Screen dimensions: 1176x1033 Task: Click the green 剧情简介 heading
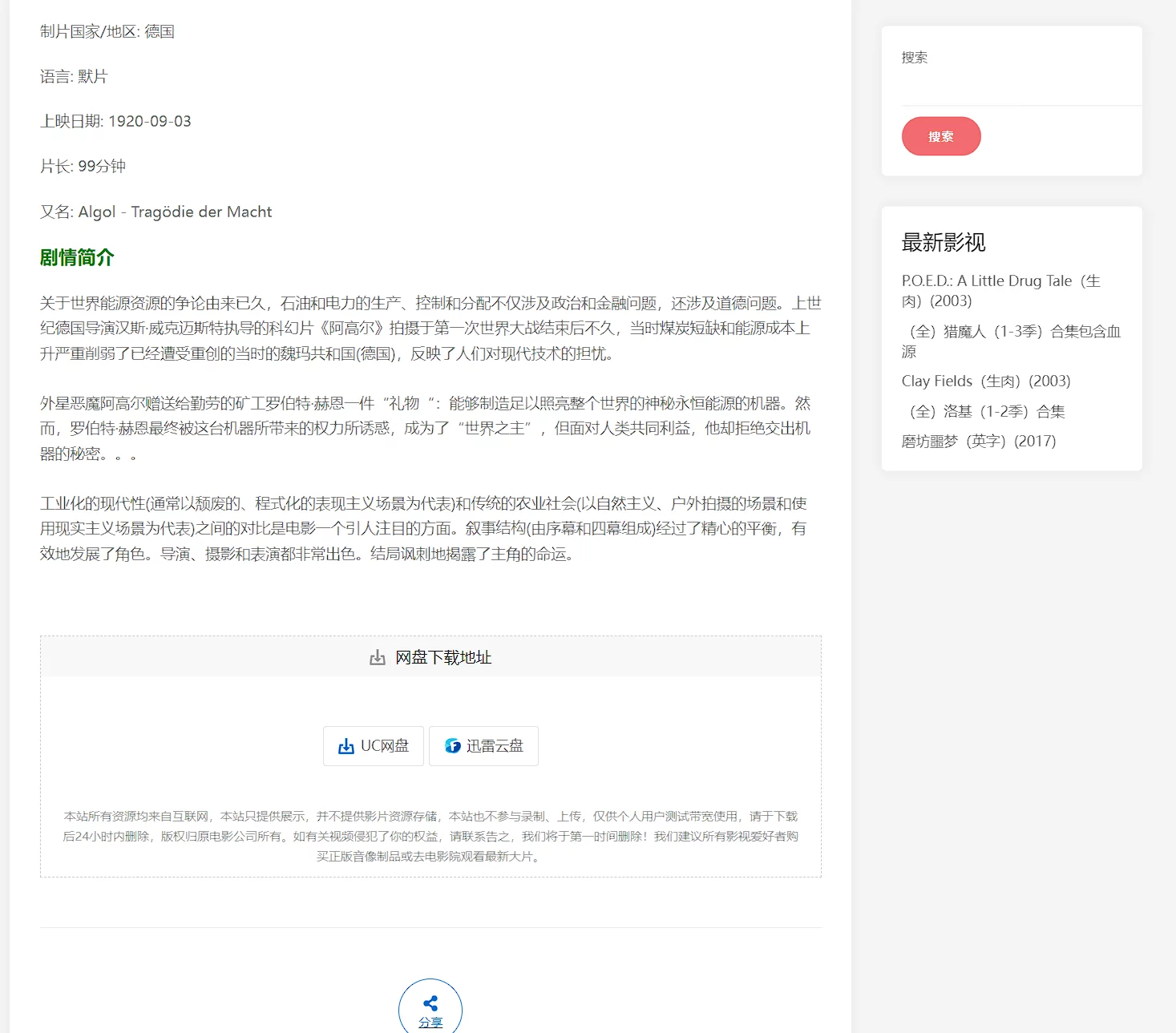(77, 257)
